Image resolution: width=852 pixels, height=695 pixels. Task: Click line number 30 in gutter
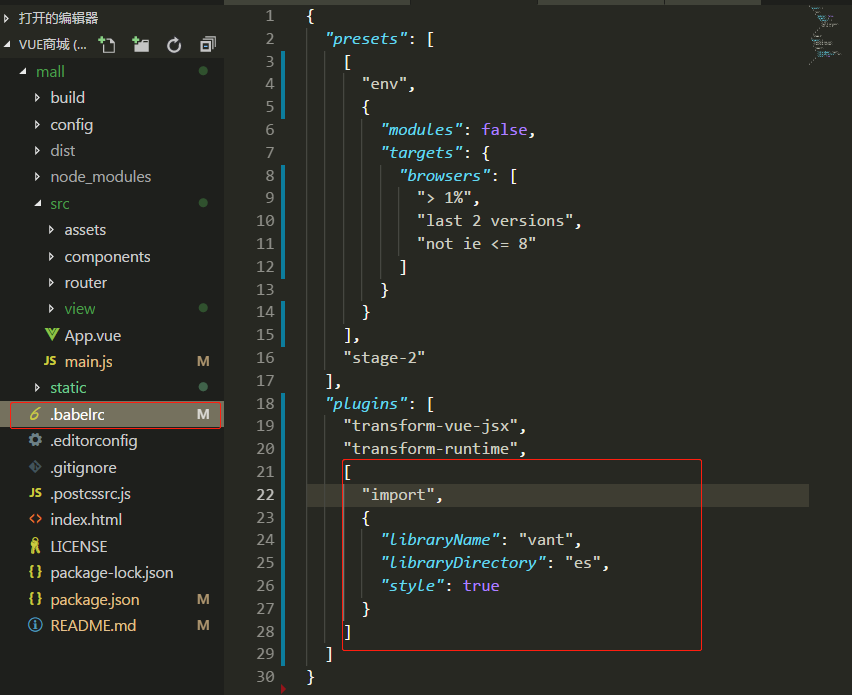(265, 677)
